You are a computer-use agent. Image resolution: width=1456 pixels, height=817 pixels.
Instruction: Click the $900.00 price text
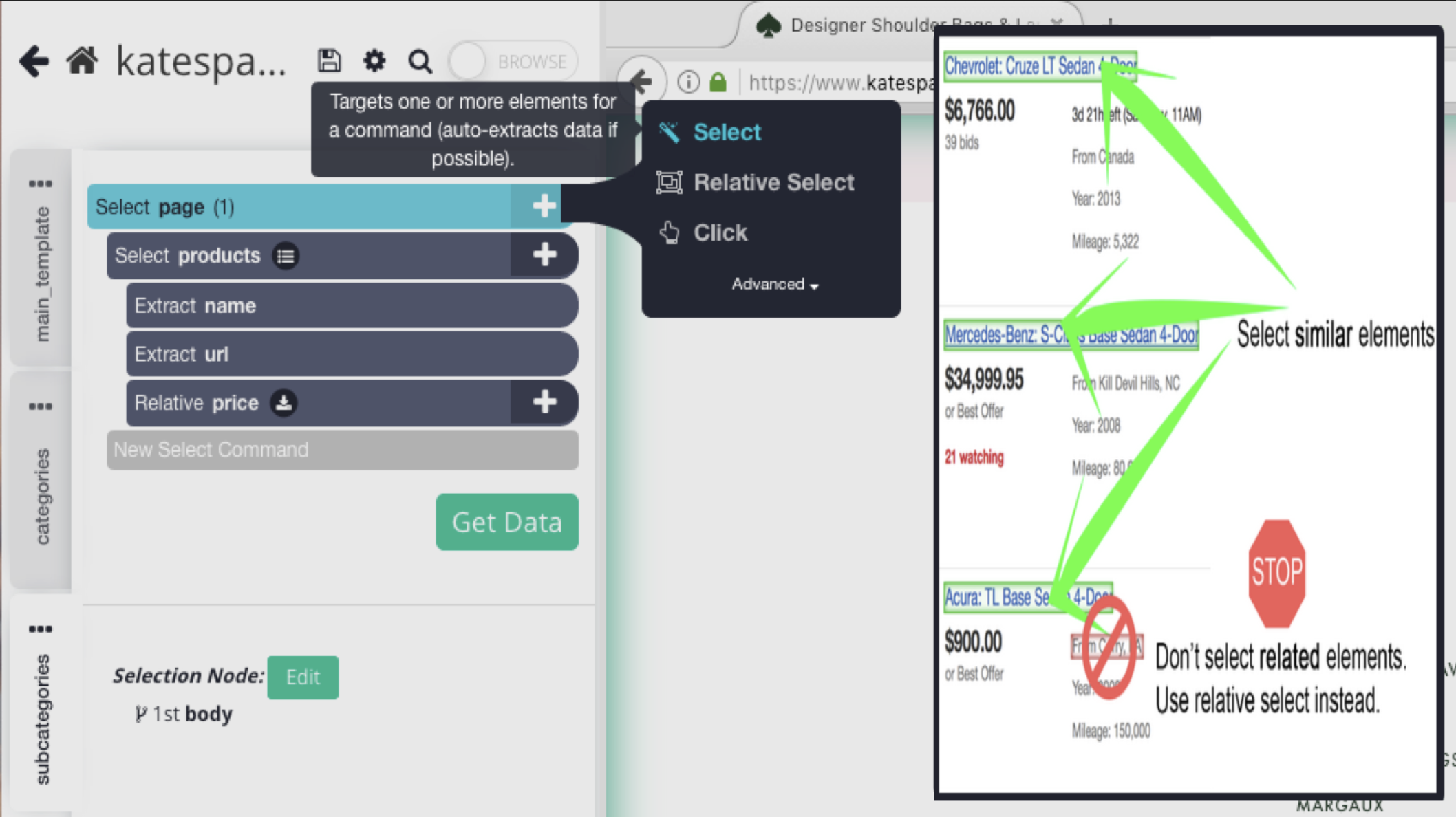point(972,642)
